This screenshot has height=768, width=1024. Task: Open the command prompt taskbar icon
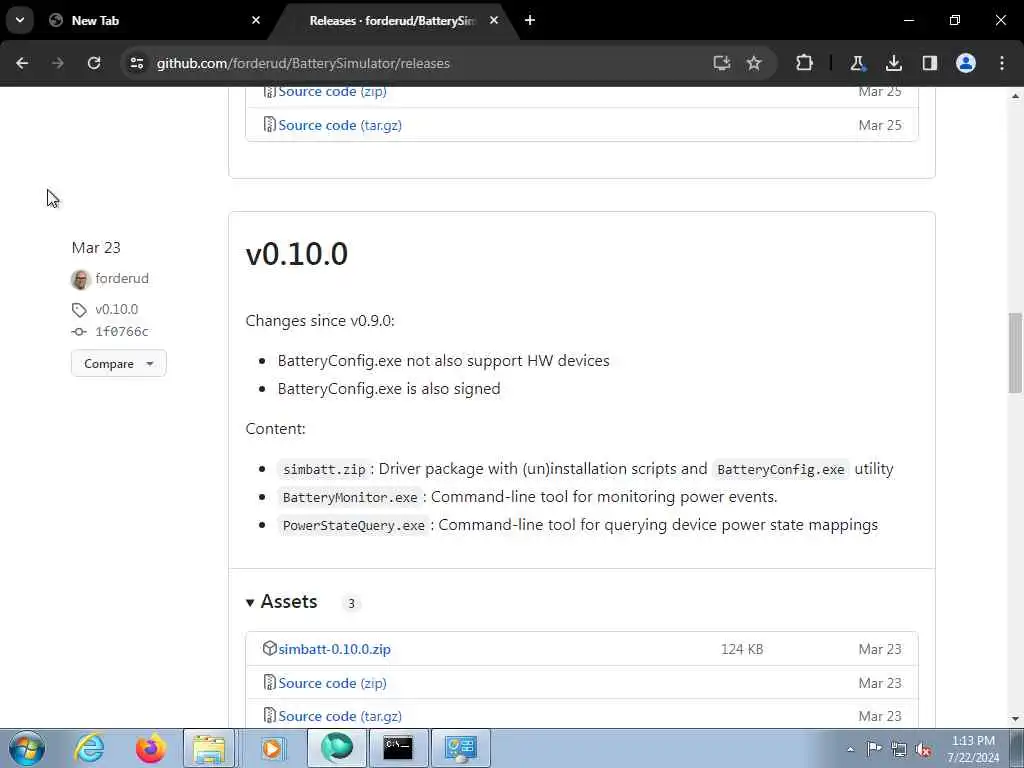pos(398,748)
